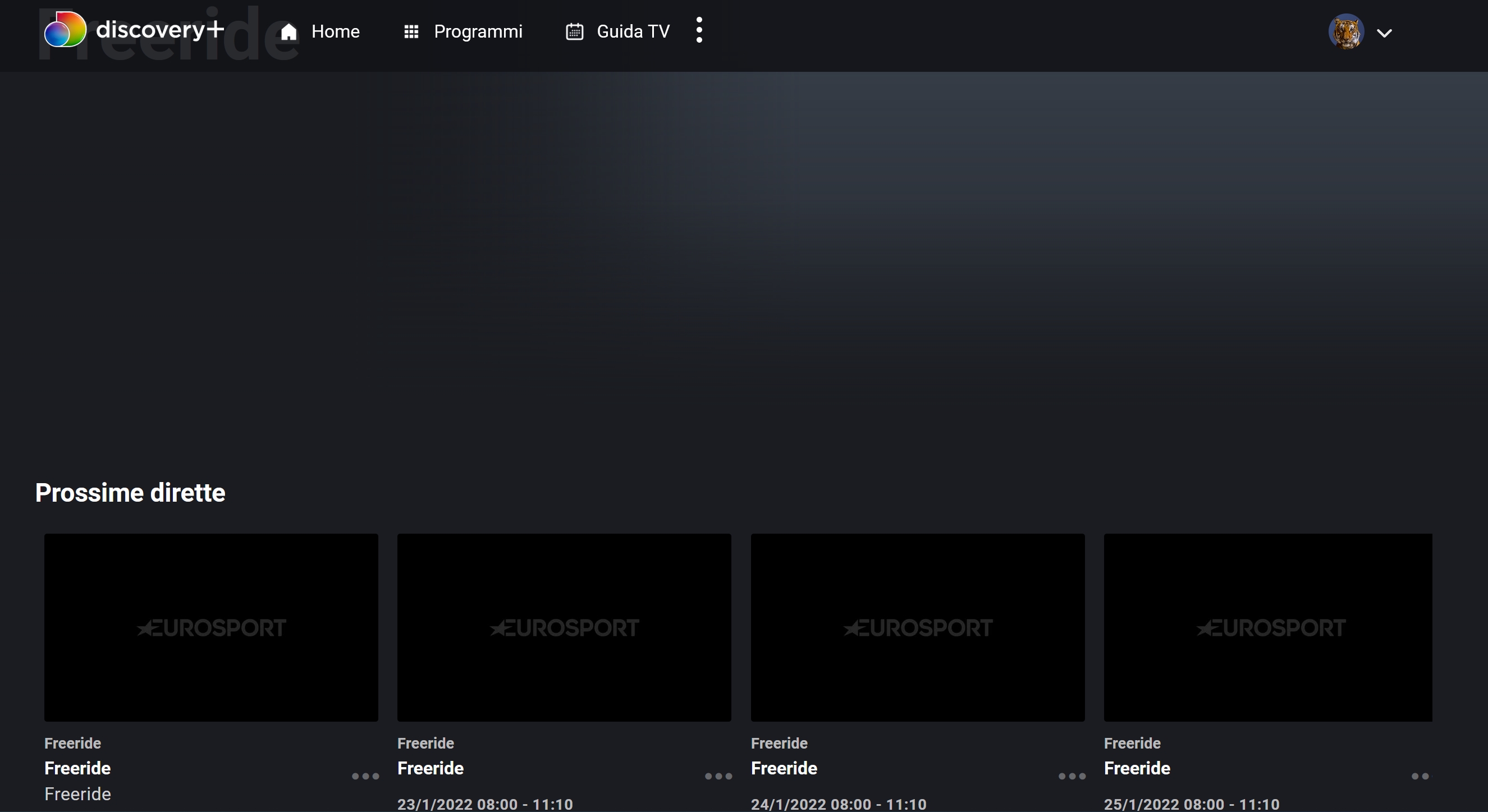Click the 25/1/2022 08:00 - 11:10 schedule text
The width and height of the screenshot is (1488, 812).
[x=1192, y=805]
